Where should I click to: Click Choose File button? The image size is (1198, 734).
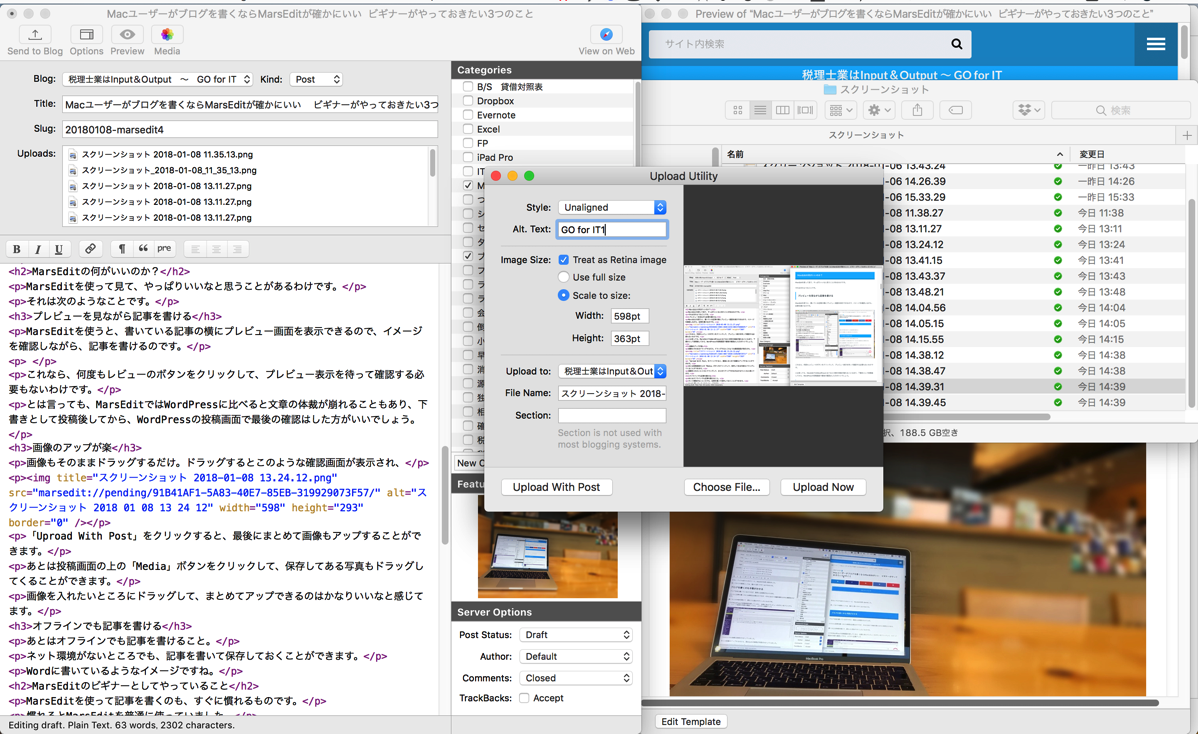click(x=727, y=487)
